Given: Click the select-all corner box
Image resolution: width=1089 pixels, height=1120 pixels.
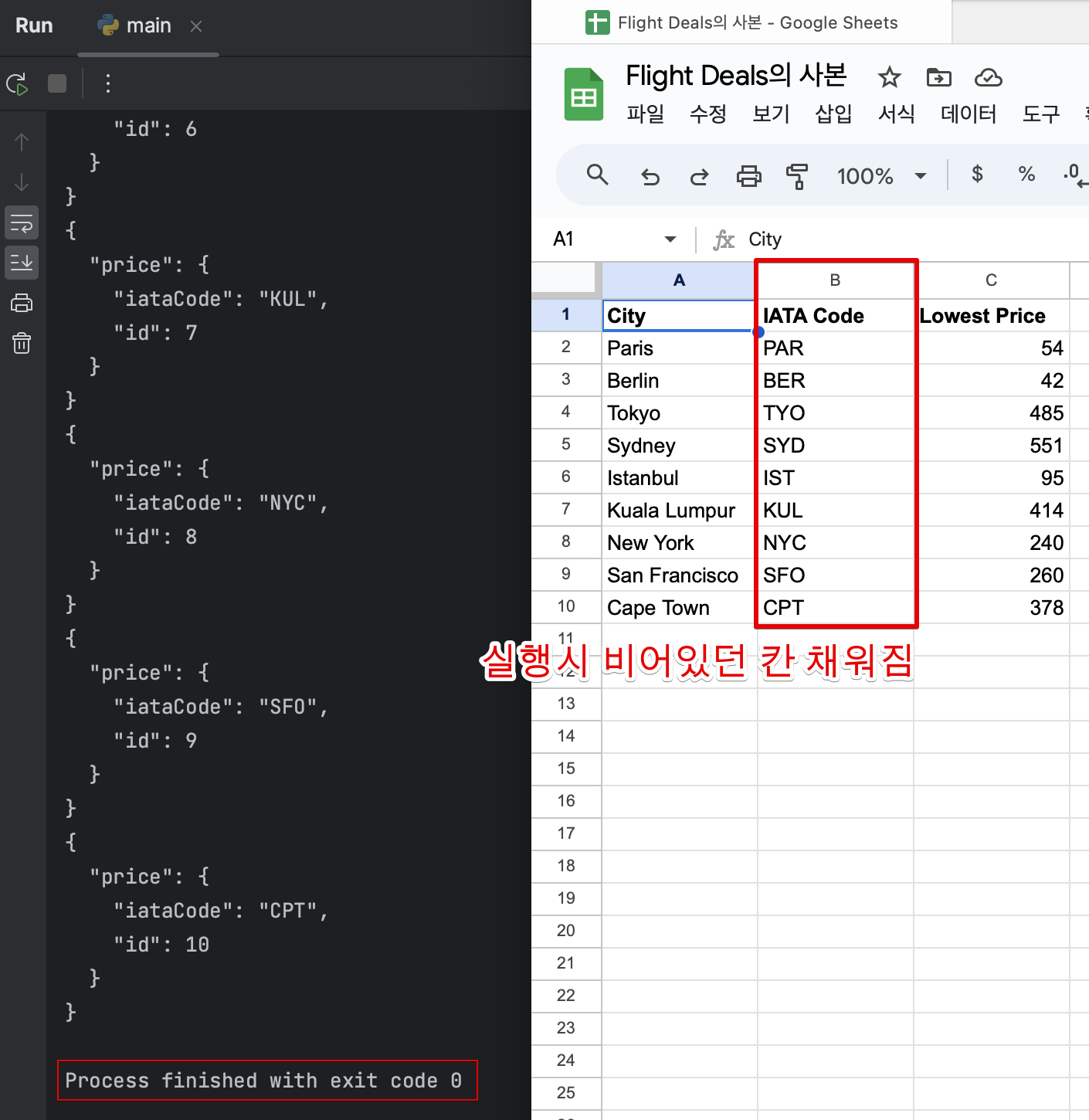Looking at the screenshot, I should point(566,279).
